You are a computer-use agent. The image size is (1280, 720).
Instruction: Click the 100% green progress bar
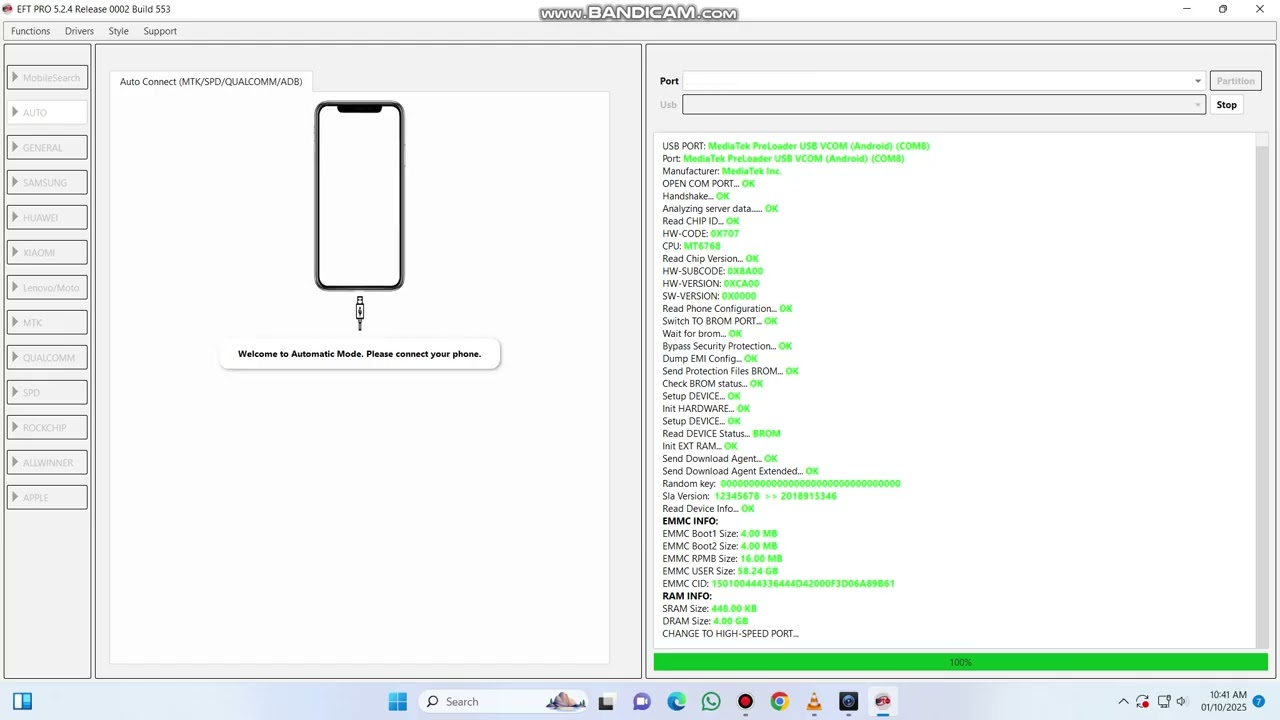coord(960,662)
